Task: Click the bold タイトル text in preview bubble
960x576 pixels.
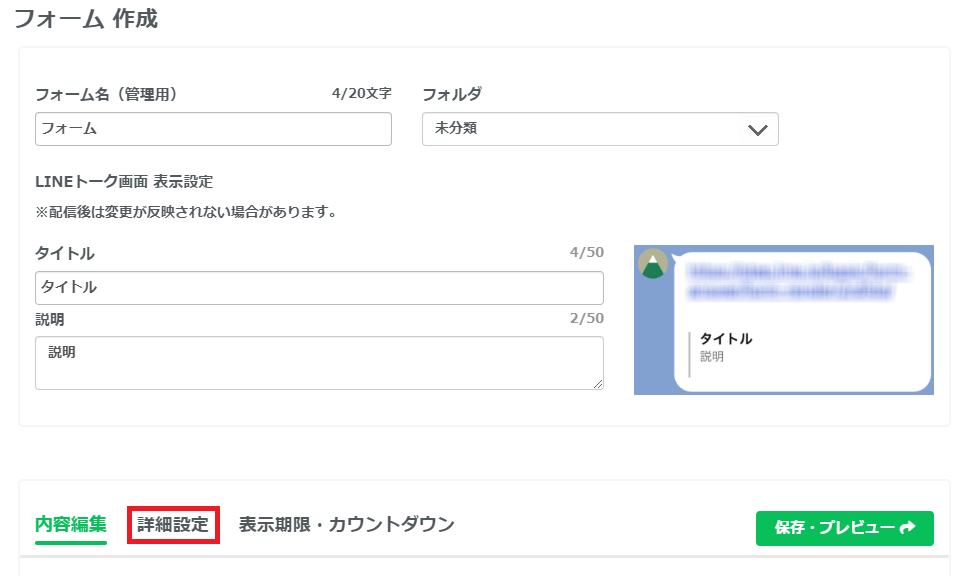Action: click(726, 339)
